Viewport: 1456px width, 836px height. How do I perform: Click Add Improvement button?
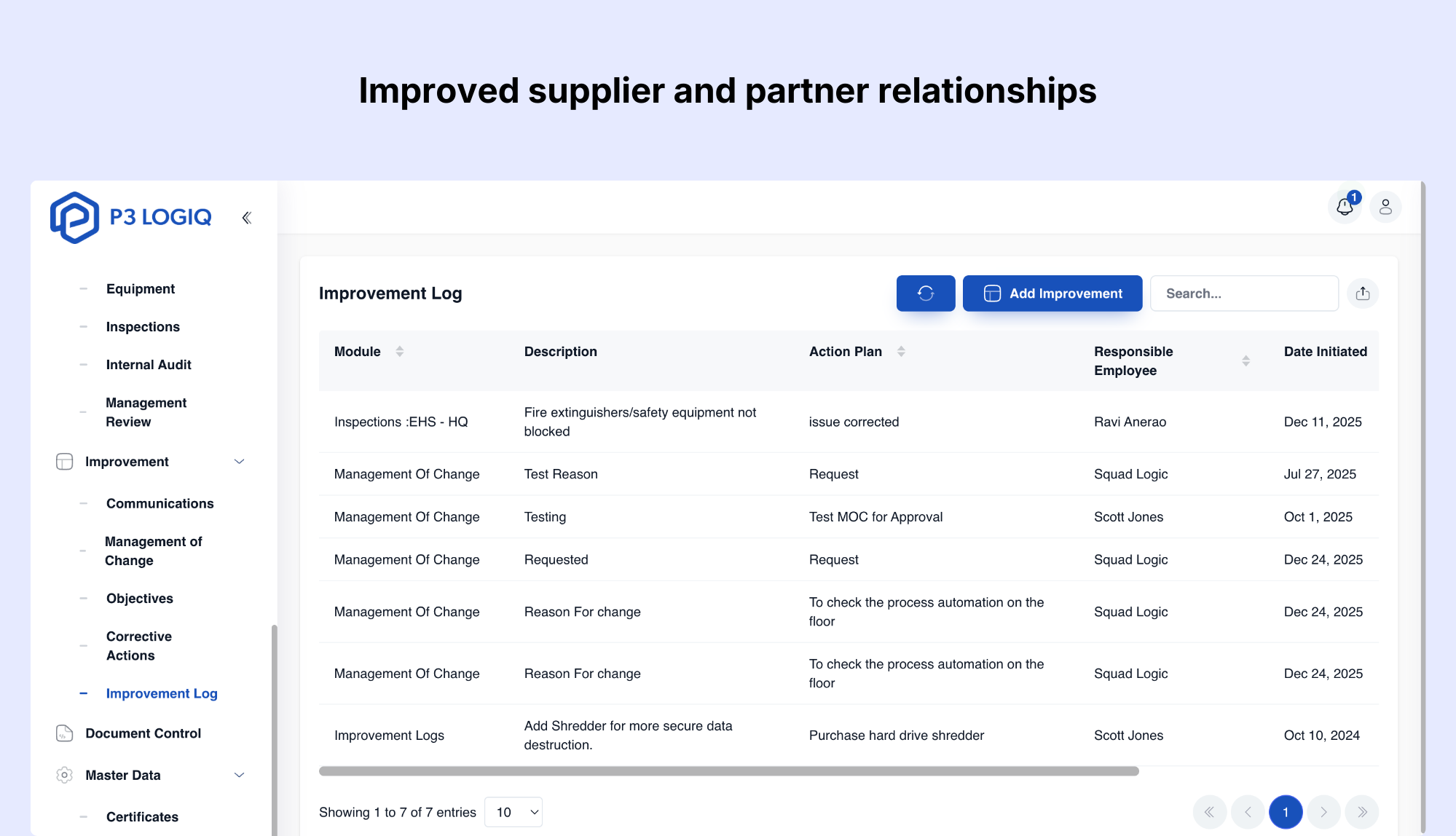[x=1052, y=293]
